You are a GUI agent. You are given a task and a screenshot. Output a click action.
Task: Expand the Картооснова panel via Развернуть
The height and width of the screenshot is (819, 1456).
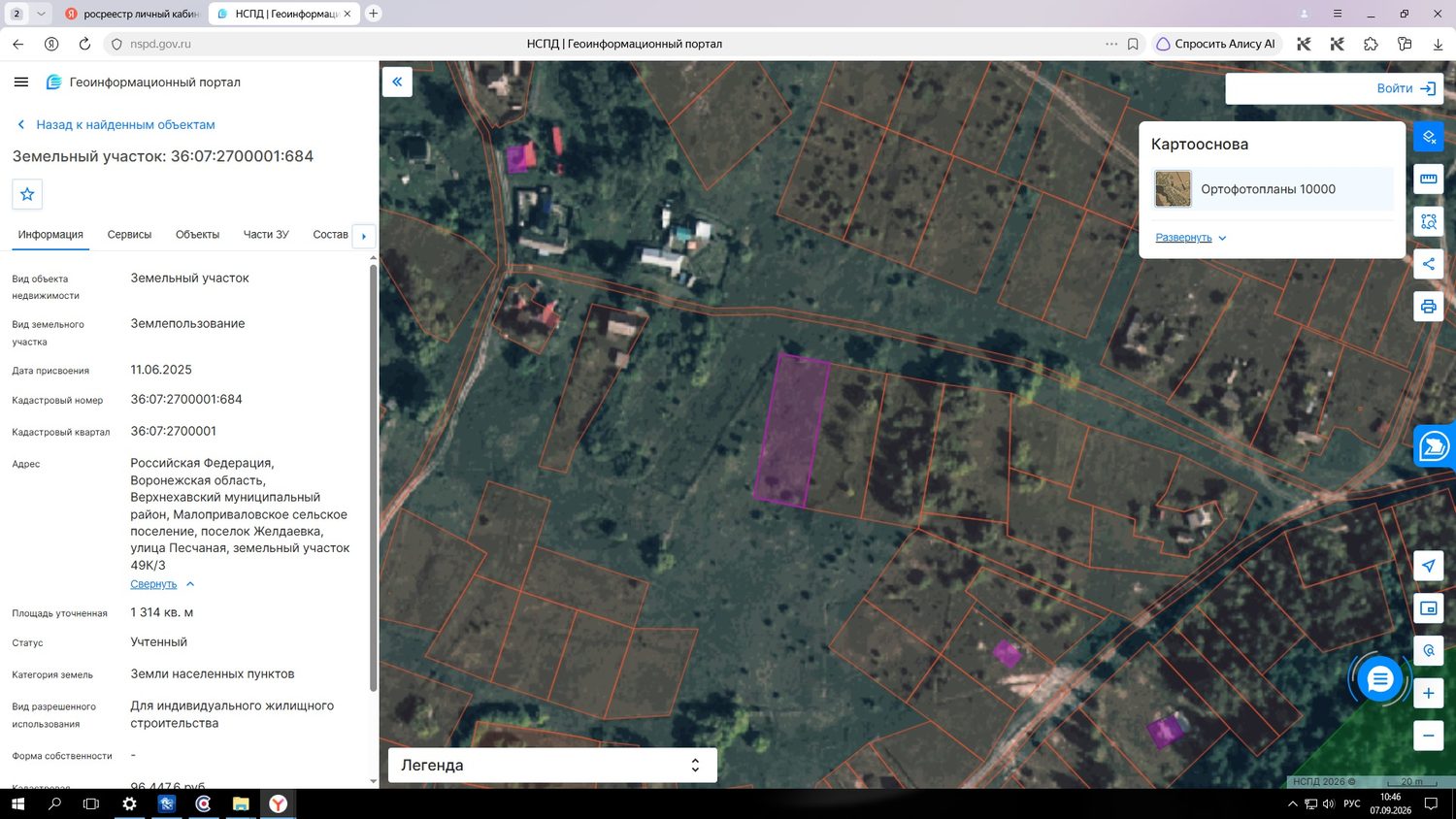(1191, 238)
